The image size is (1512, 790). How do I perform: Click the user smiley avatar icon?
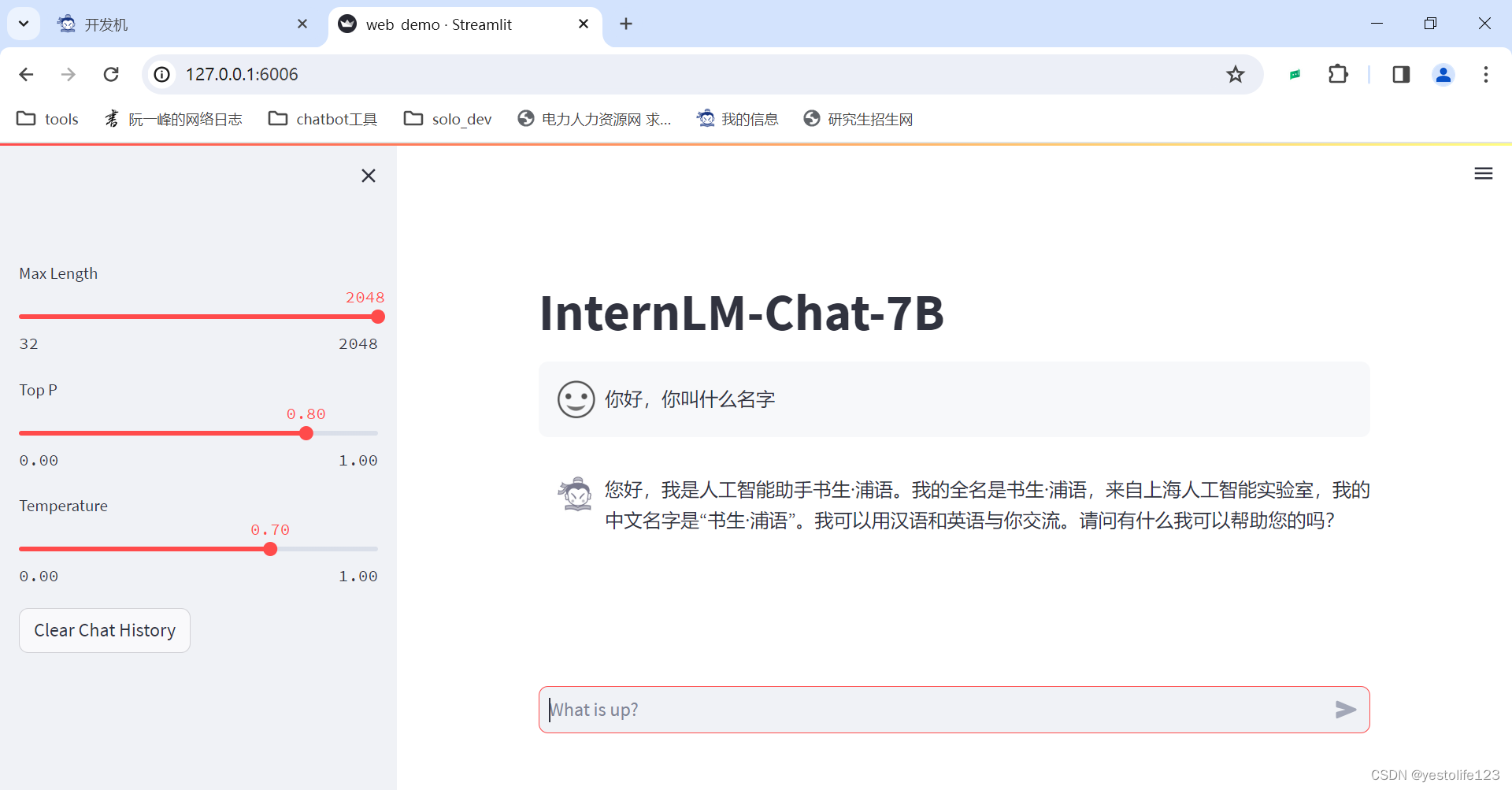tap(576, 399)
